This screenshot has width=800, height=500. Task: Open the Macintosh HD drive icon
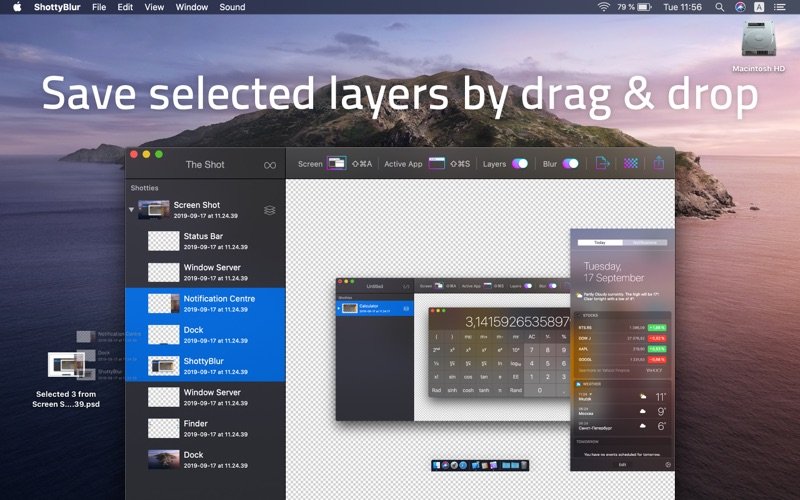click(758, 40)
